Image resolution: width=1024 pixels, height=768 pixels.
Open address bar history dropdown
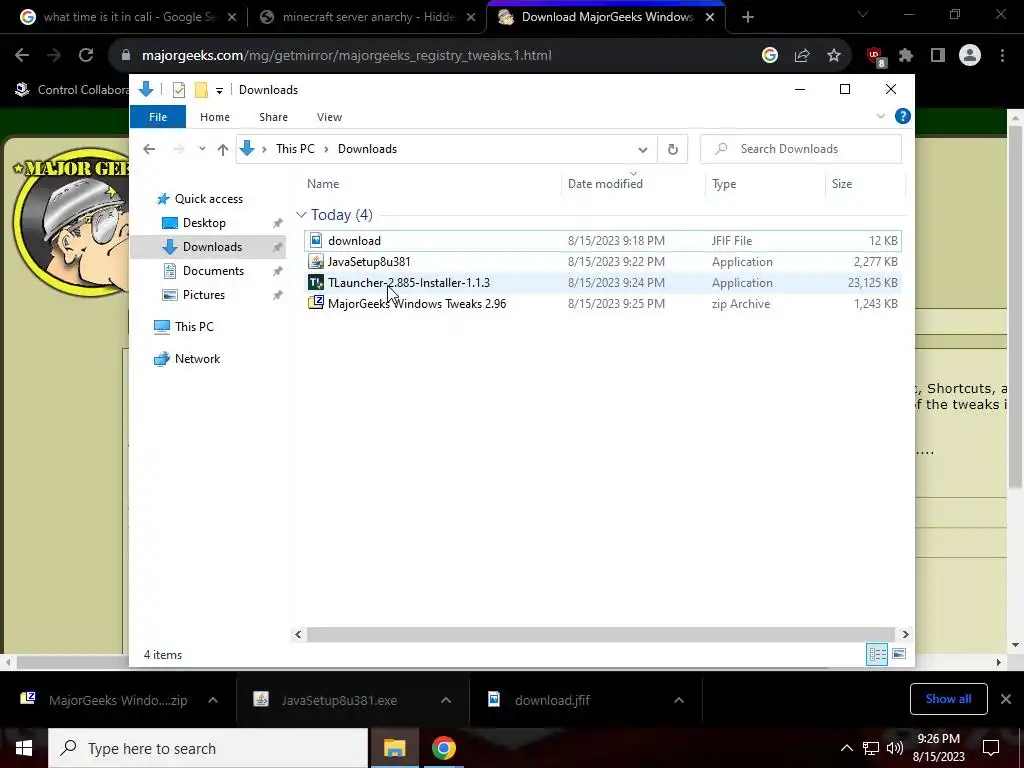pos(643,150)
